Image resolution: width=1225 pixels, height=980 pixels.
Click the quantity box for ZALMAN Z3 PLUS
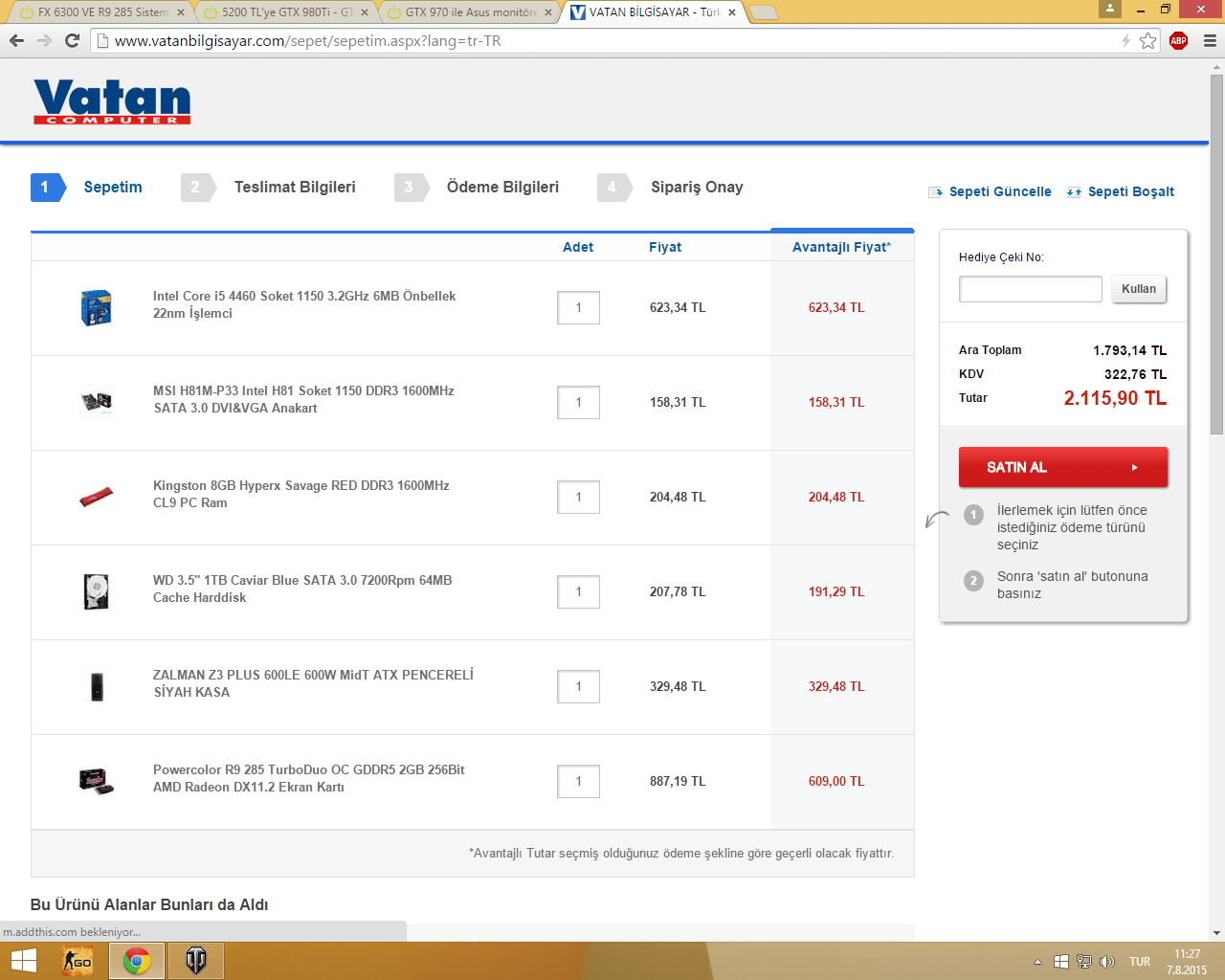click(578, 686)
